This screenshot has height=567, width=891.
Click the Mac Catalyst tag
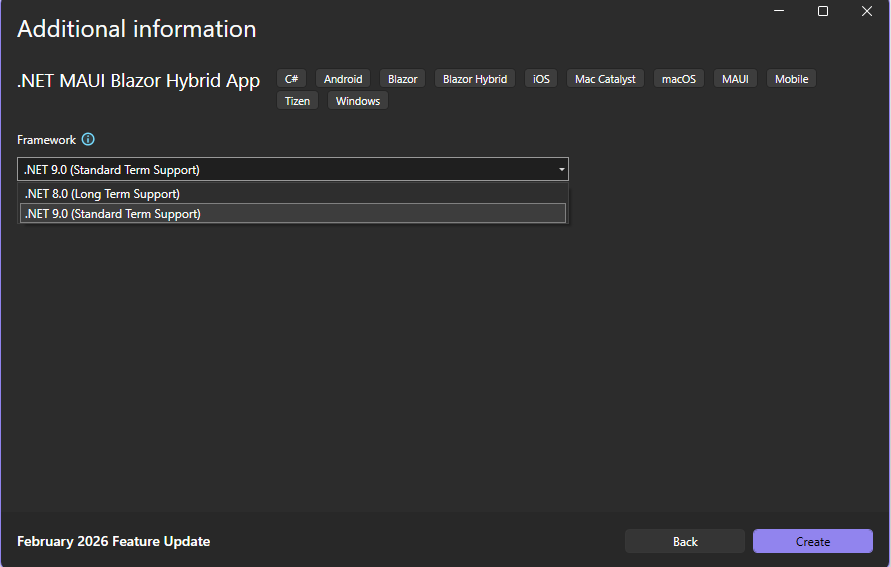coord(605,79)
